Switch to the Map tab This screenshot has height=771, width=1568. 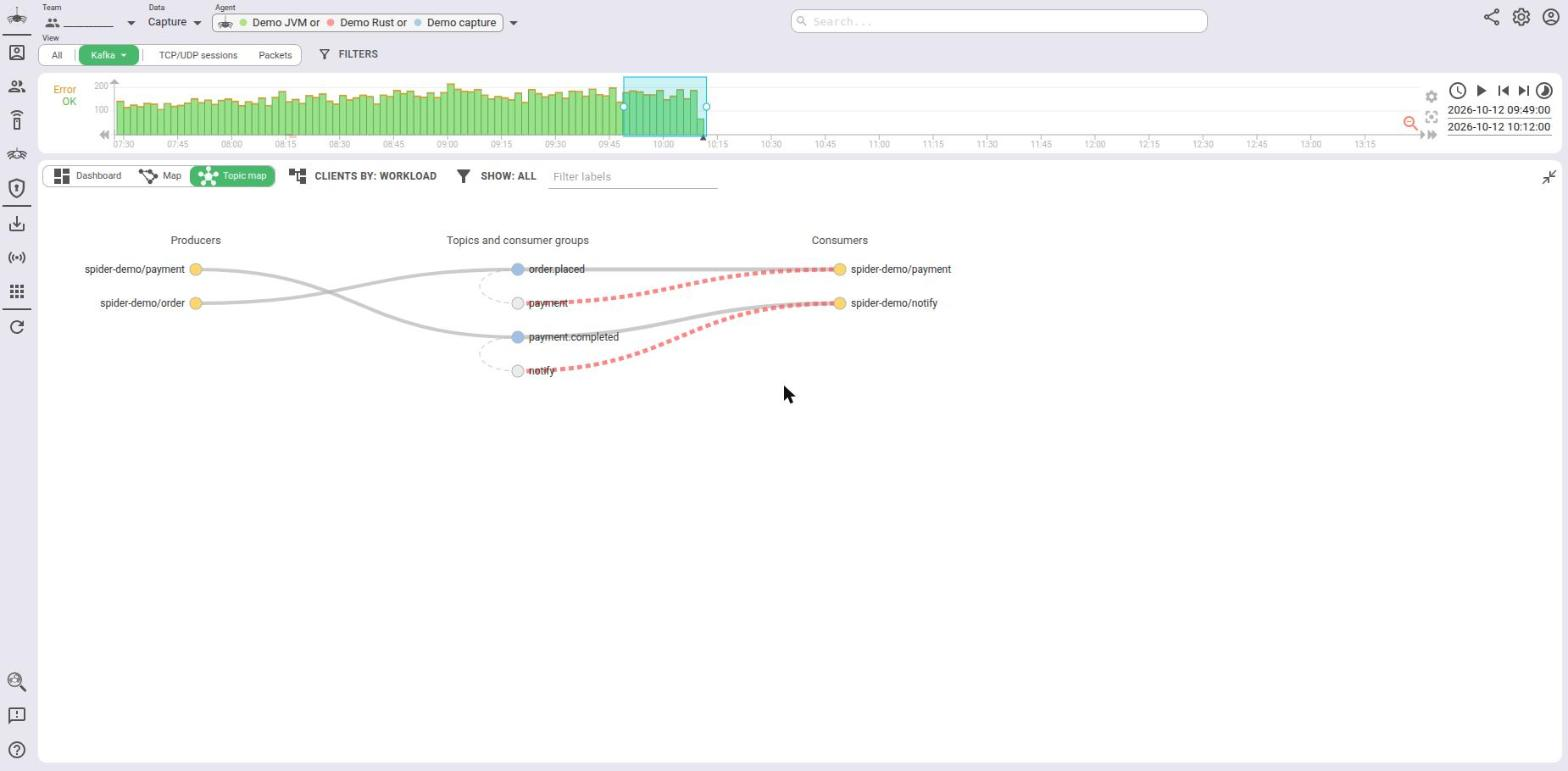click(161, 176)
